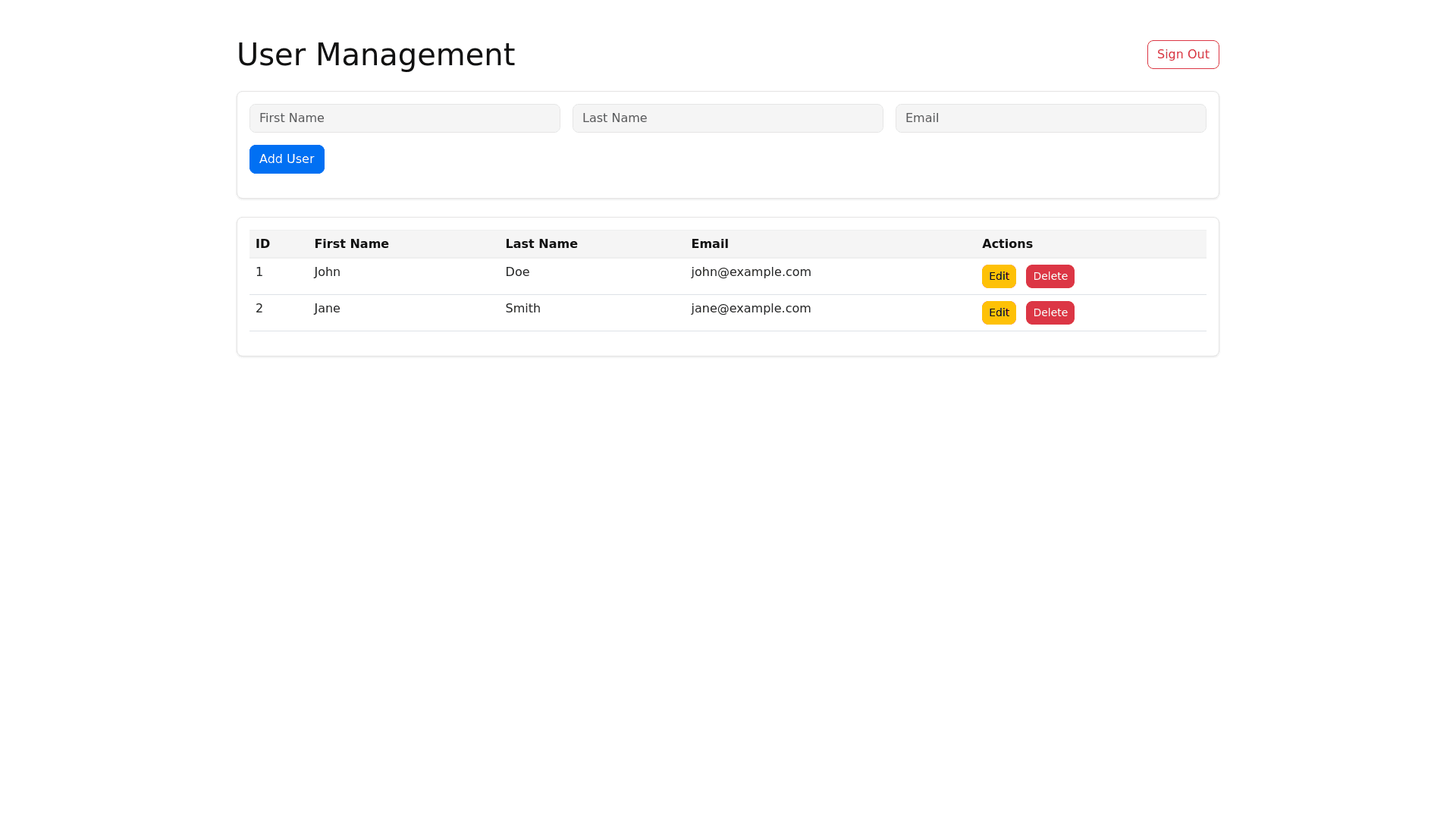This screenshot has width=1456, height=819.
Task: Click into the Email input field
Action: coord(1050,118)
